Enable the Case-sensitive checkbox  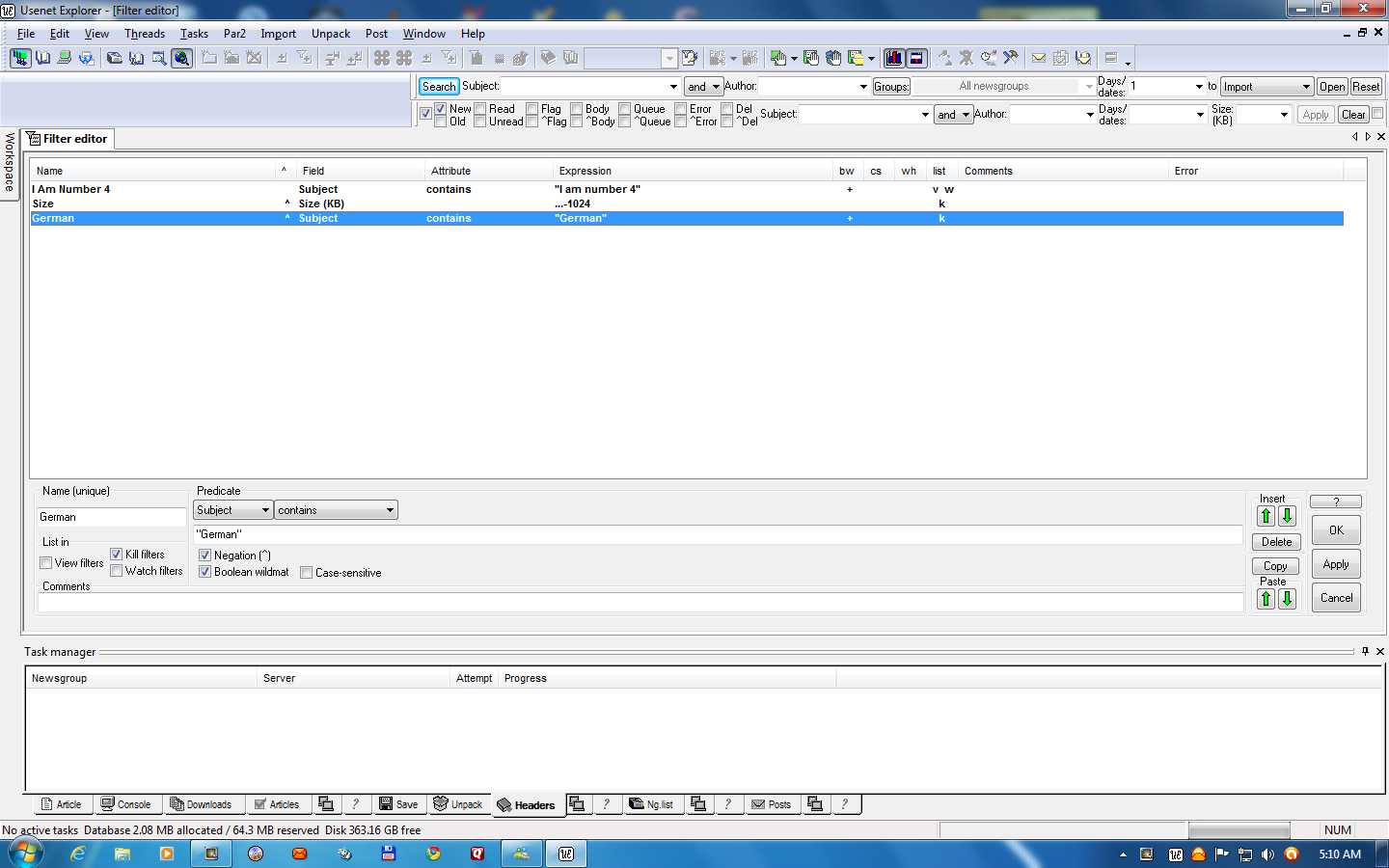(307, 573)
